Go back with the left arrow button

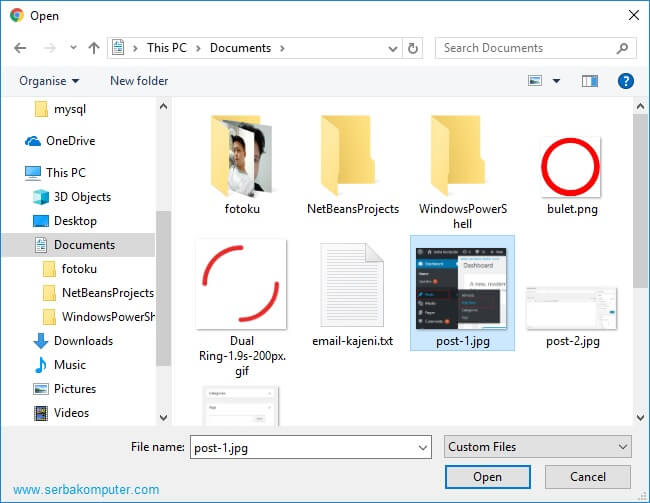pyautogui.click(x=20, y=48)
